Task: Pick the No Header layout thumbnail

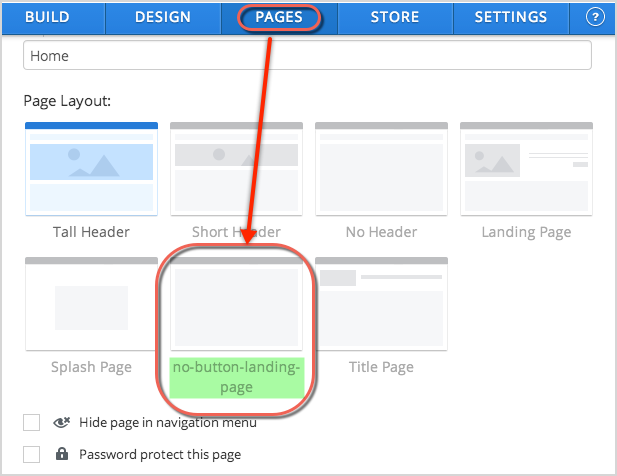Action: [x=381, y=168]
